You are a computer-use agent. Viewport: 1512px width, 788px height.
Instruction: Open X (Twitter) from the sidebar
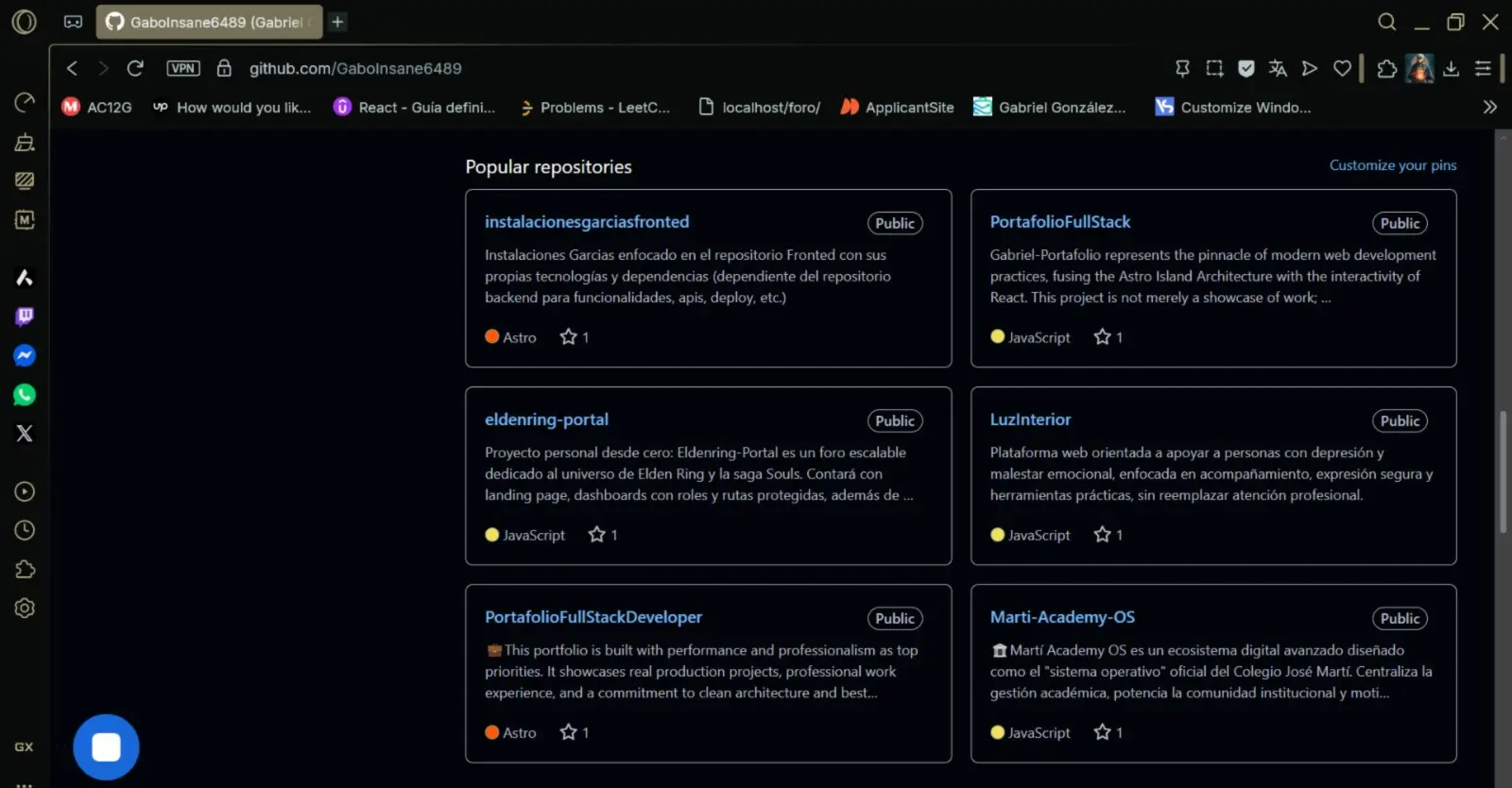pos(25,434)
